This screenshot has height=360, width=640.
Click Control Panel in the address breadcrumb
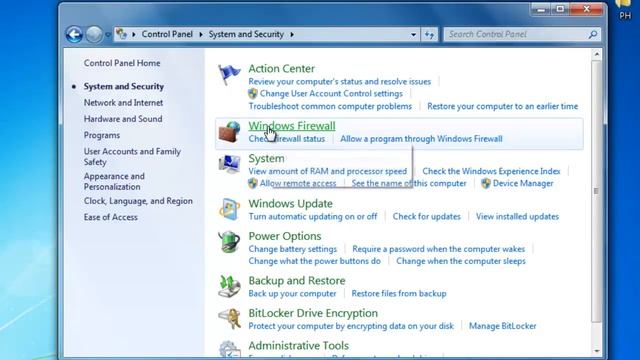coord(167,34)
